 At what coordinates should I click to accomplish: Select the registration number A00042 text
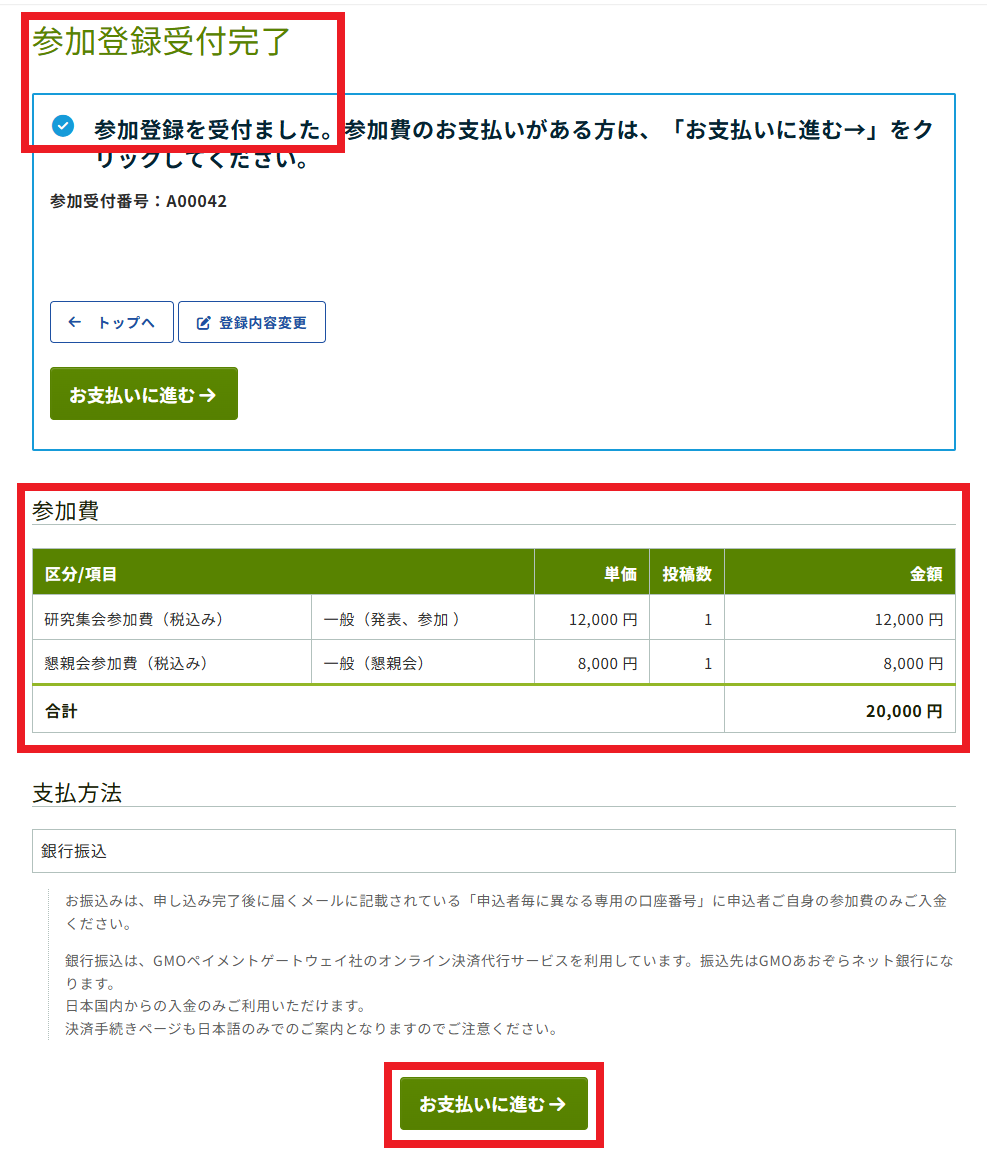(196, 201)
